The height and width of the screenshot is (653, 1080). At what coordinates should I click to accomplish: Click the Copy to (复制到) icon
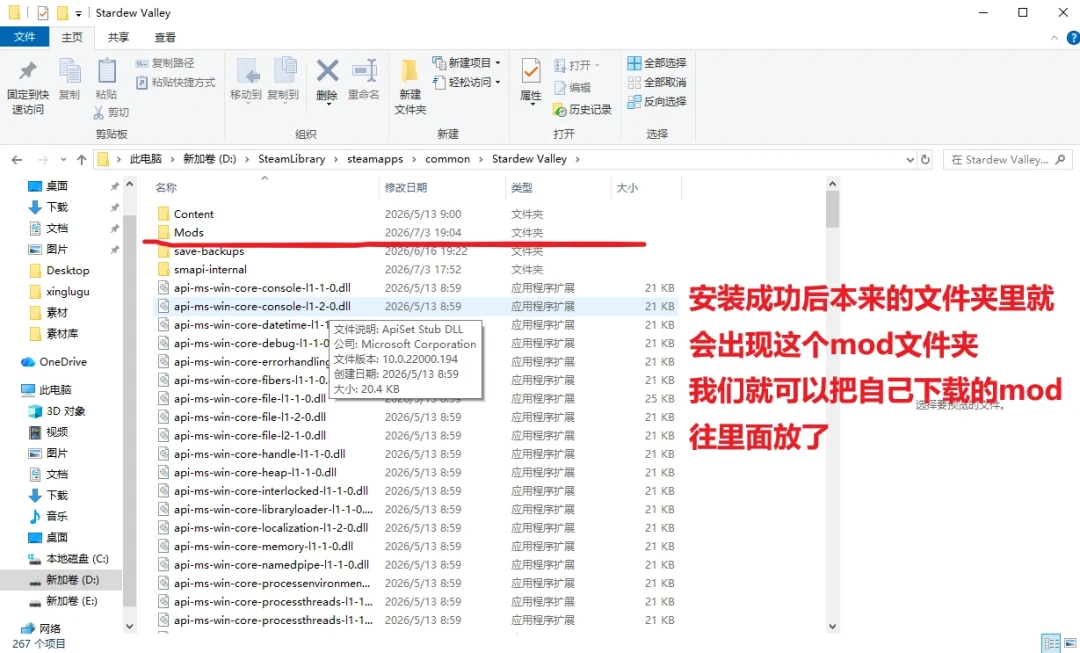coord(283,72)
